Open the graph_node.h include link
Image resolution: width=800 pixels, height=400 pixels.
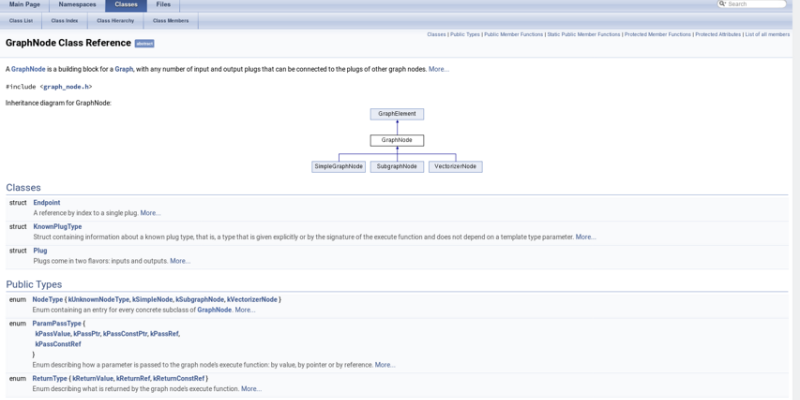pos(73,86)
